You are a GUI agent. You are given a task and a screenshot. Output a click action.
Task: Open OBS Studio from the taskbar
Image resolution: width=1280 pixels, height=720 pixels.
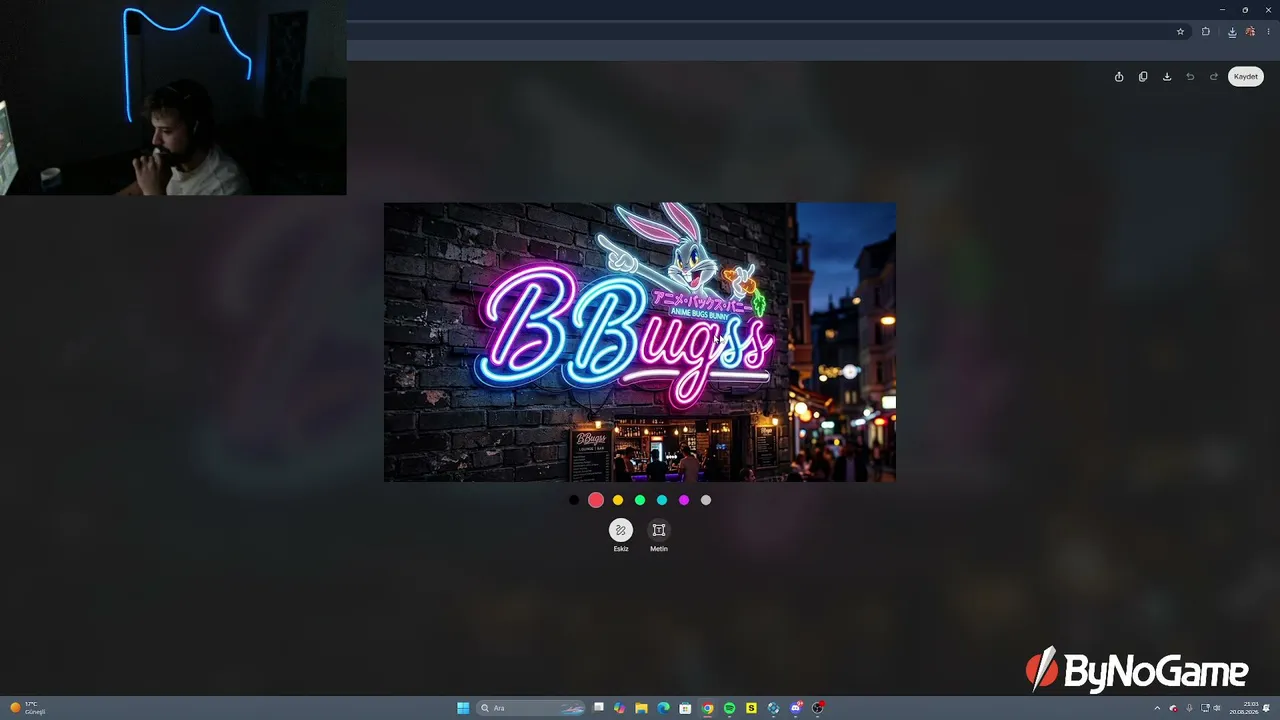pos(818,708)
